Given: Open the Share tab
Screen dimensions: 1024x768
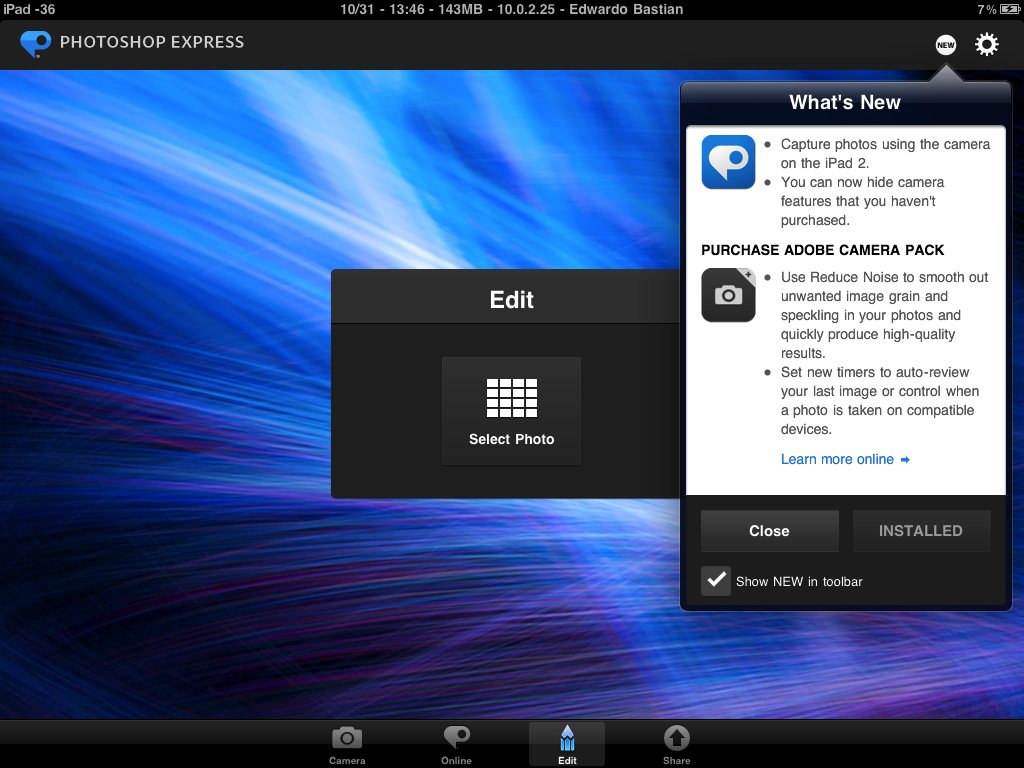Looking at the screenshot, I should click(677, 745).
